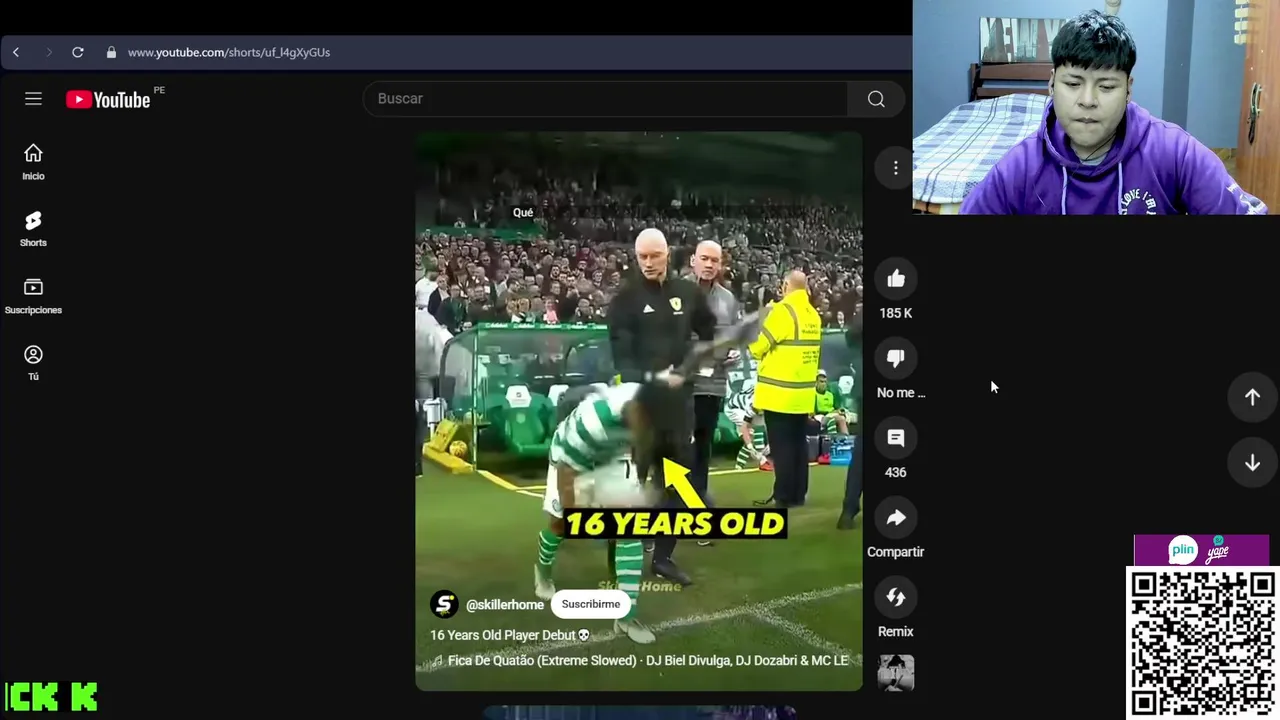Reload the page with the refresh icon
Image resolution: width=1280 pixels, height=720 pixels.
click(x=78, y=52)
